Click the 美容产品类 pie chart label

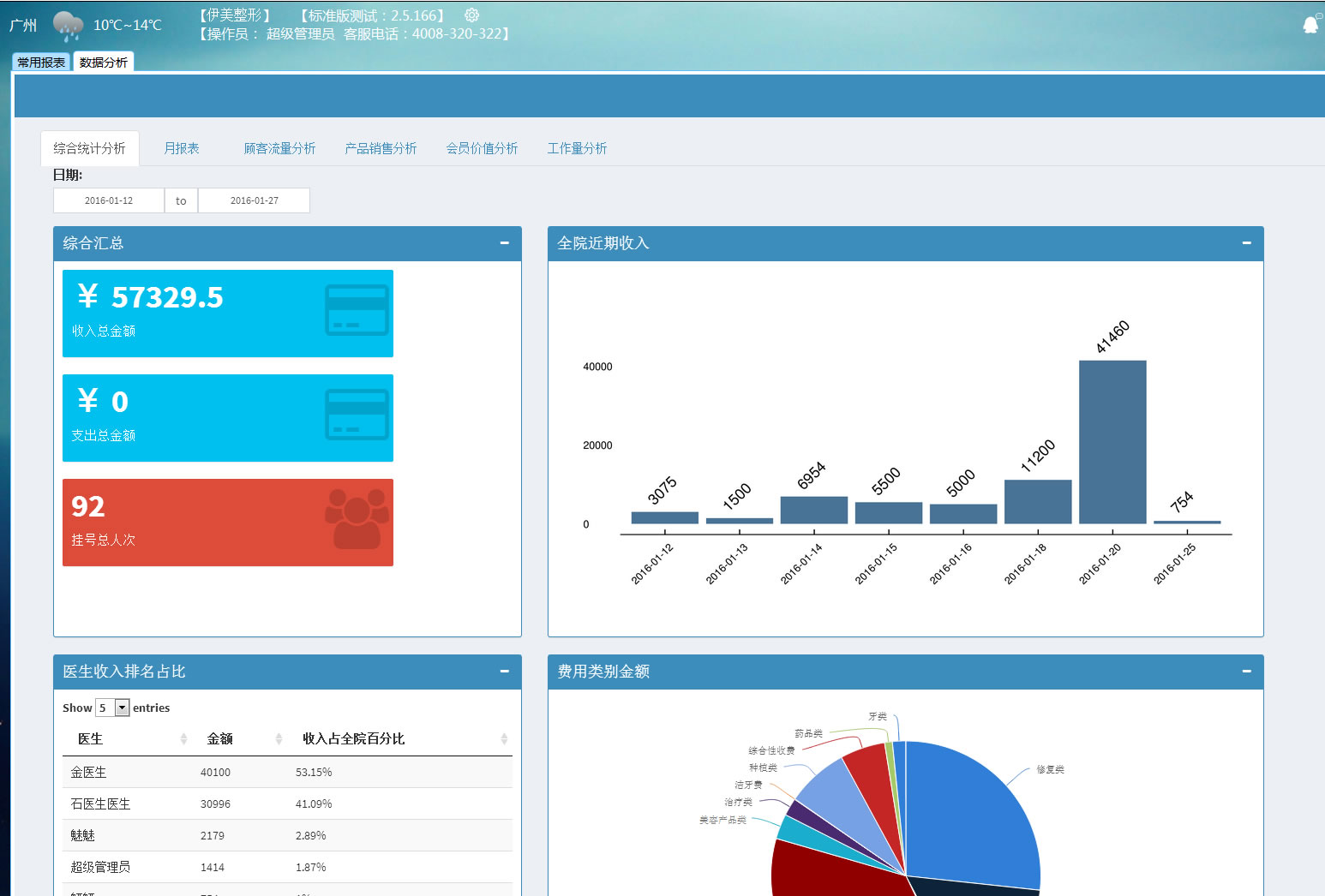[722, 820]
